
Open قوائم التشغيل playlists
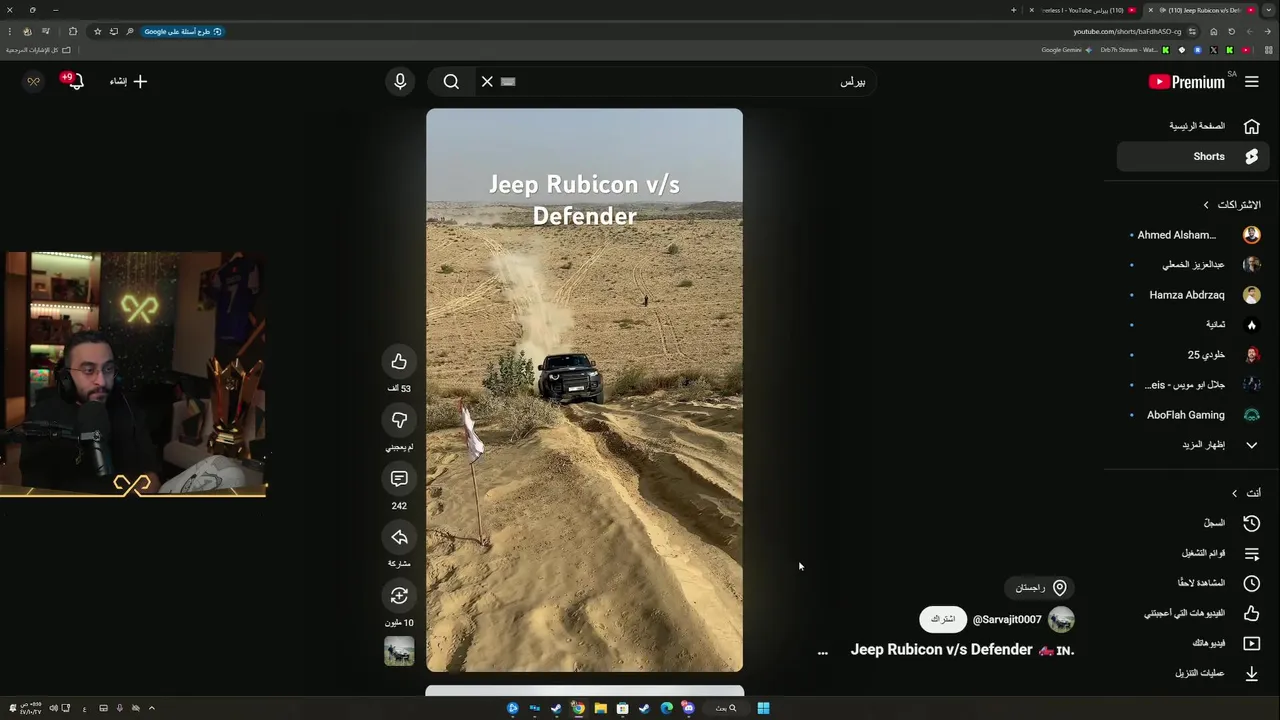1193,553
